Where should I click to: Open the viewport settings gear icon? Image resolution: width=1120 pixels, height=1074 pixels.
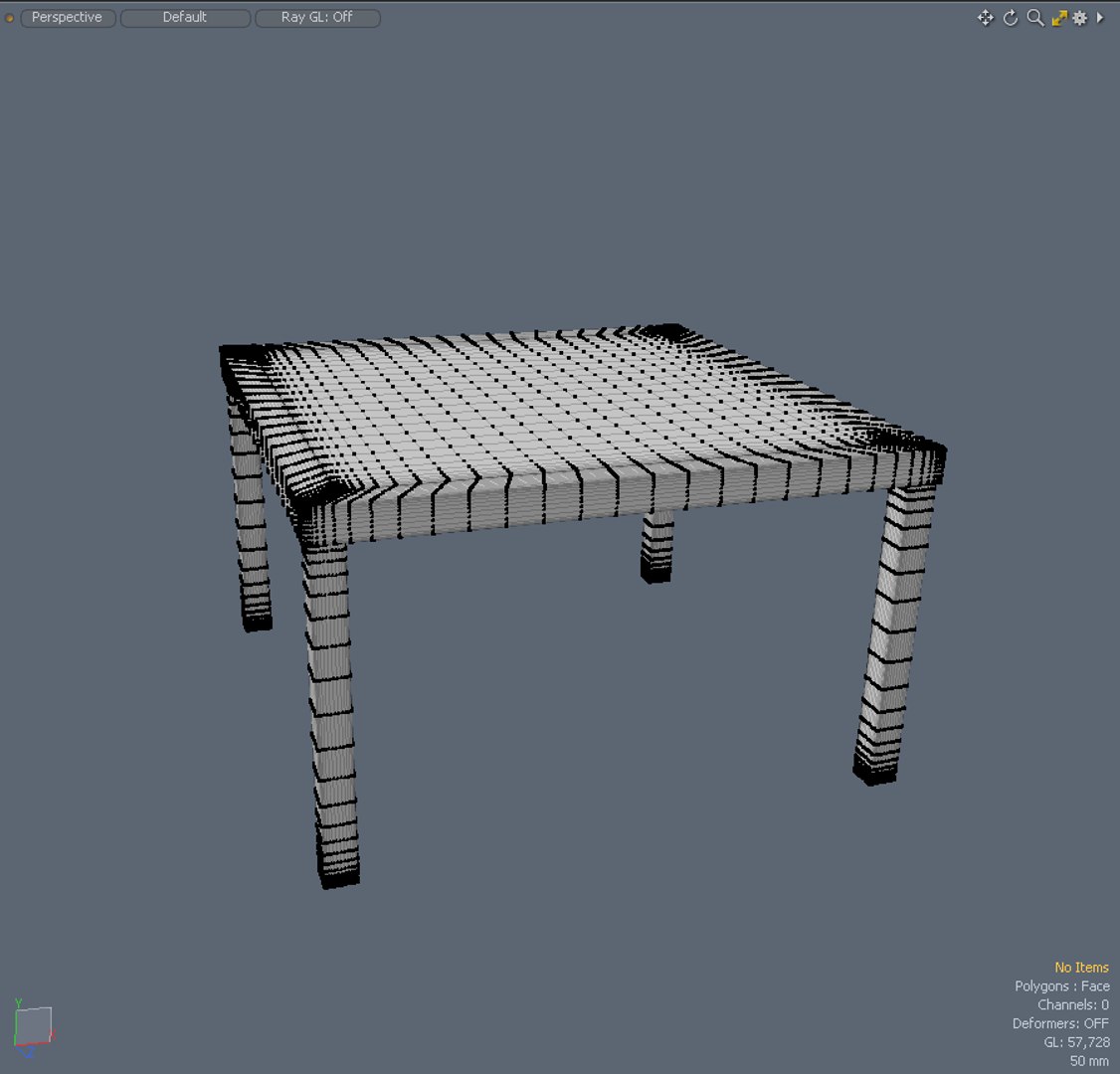coord(1080,18)
